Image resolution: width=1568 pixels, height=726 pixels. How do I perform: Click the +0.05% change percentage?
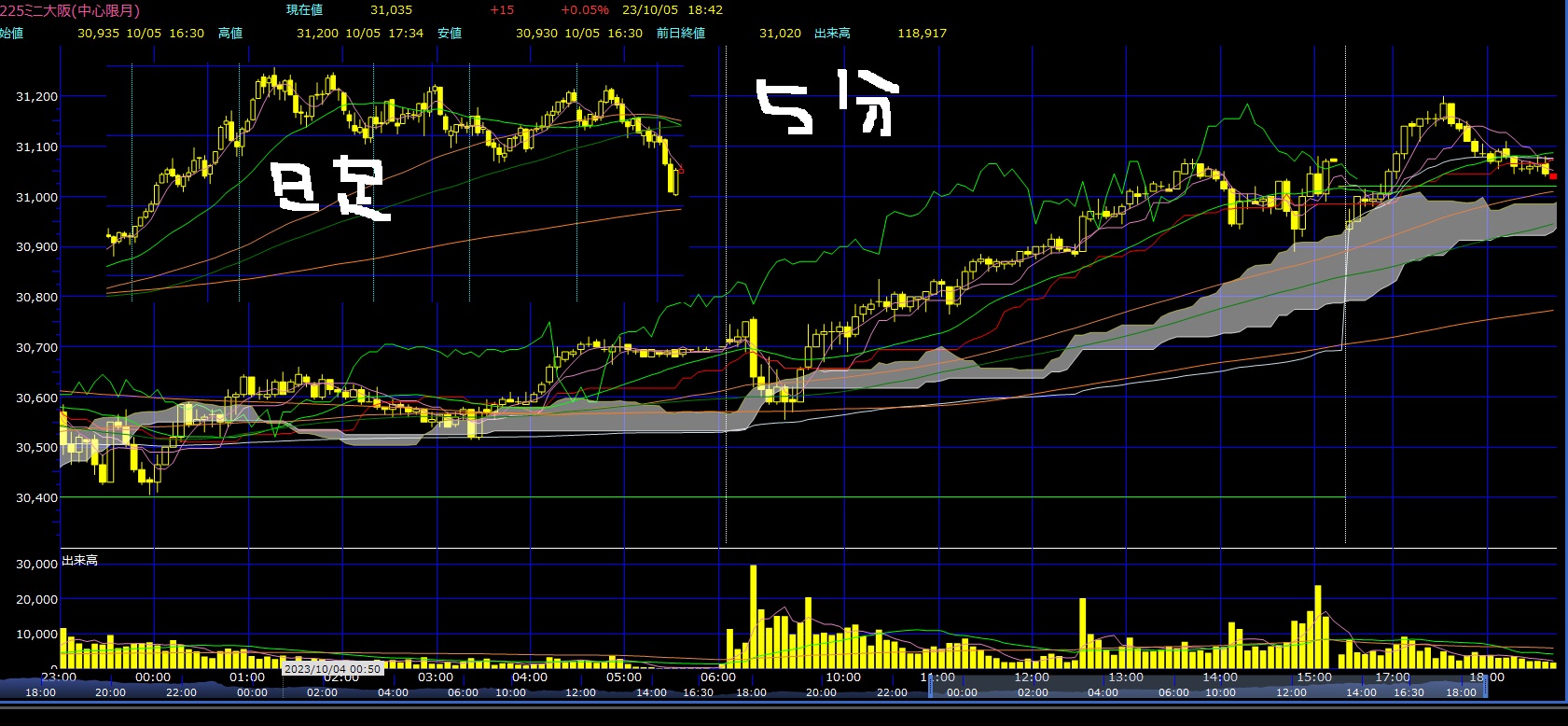584,10
